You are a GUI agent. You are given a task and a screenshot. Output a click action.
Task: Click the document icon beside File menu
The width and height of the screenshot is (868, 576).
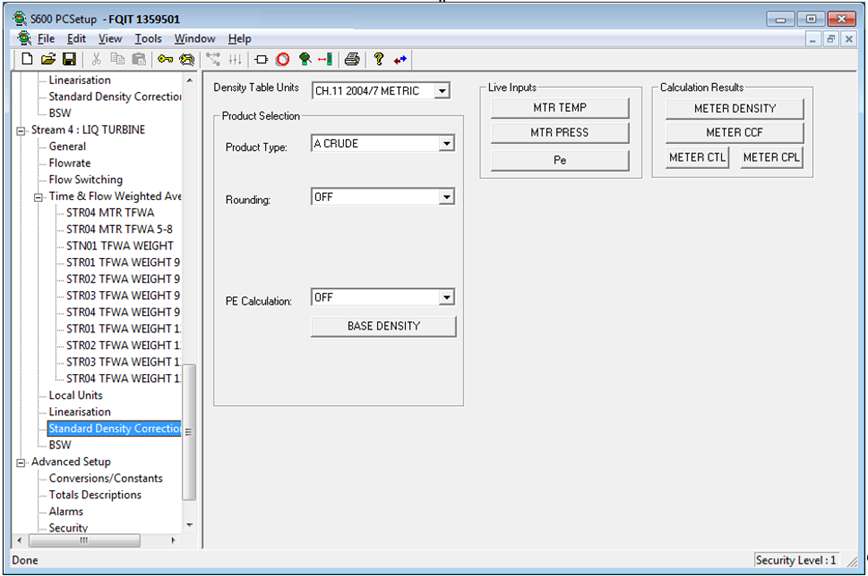click(x=24, y=38)
